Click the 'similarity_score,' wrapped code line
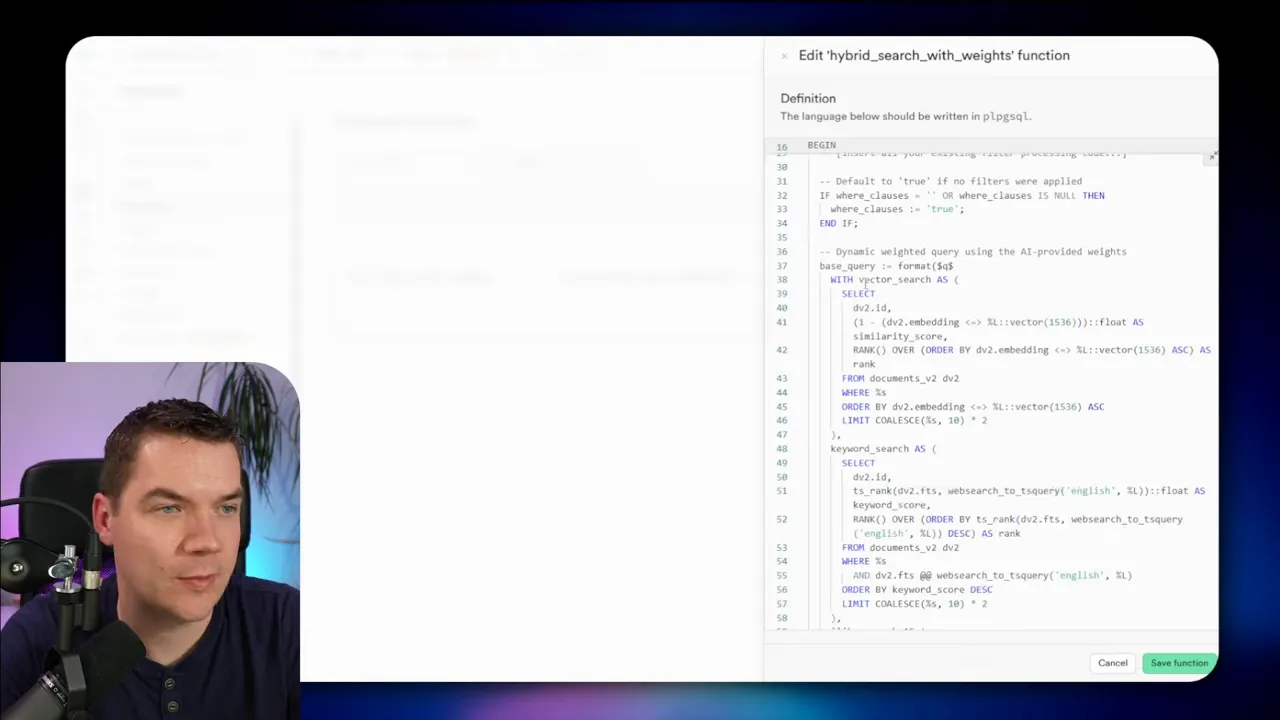This screenshot has height=720, width=1280. [x=899, y=337]
